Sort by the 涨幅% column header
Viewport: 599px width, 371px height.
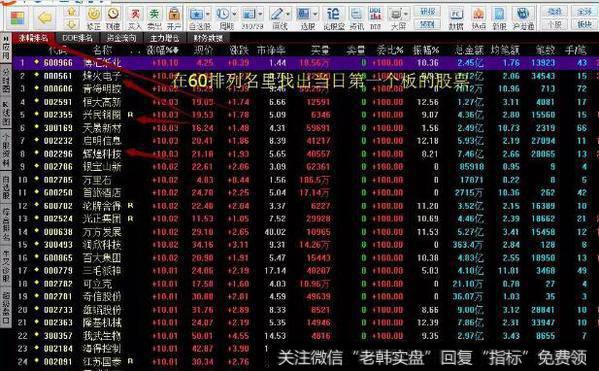(x=163, y=50)
